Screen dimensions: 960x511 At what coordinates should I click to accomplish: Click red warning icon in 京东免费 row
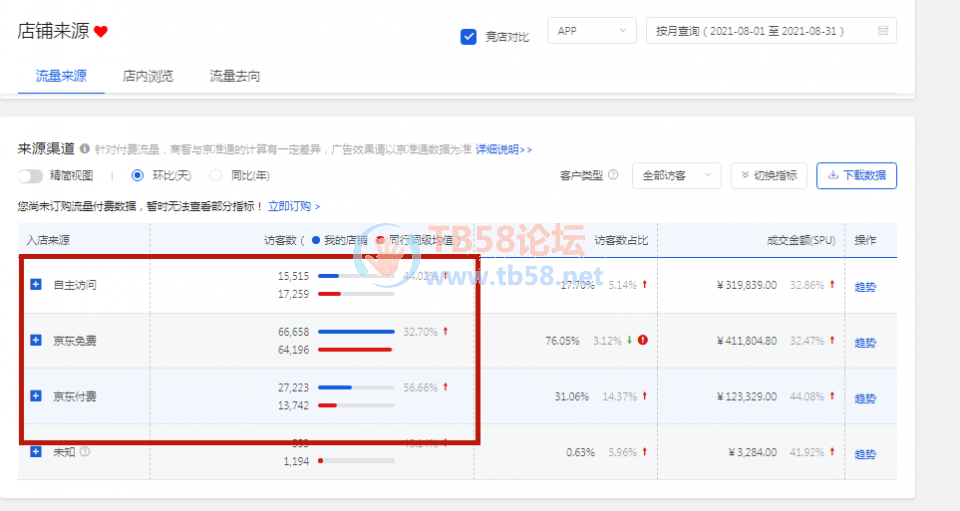click(642, 340)
